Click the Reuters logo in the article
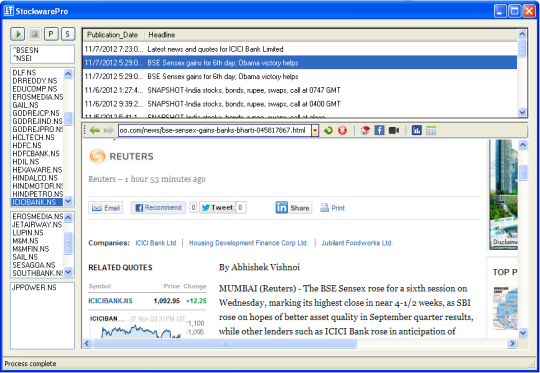Viewport: 540px width, 373px height. coord(121,156)
